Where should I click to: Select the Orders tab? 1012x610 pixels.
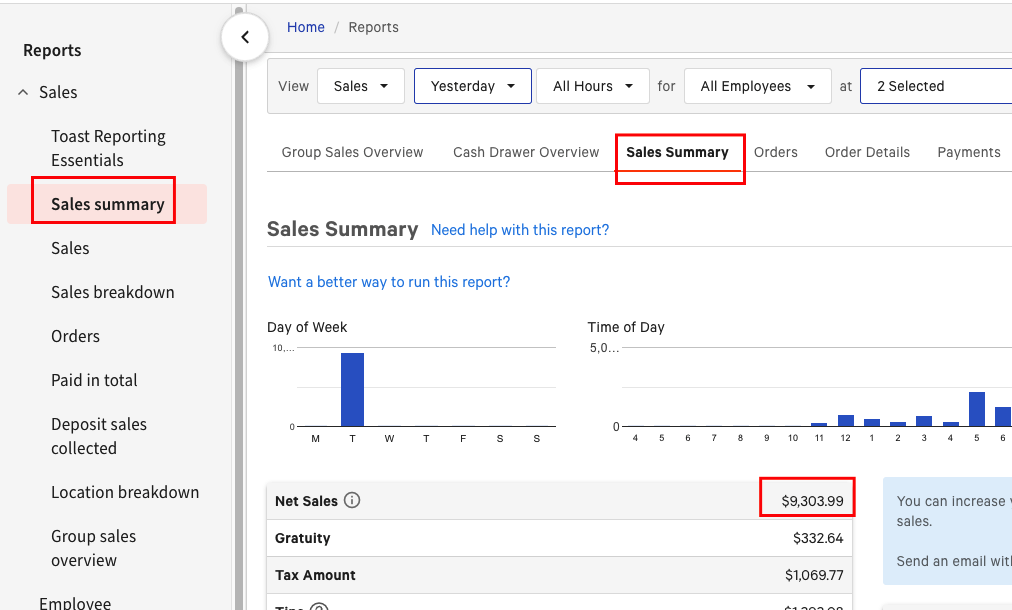point(776,152)
